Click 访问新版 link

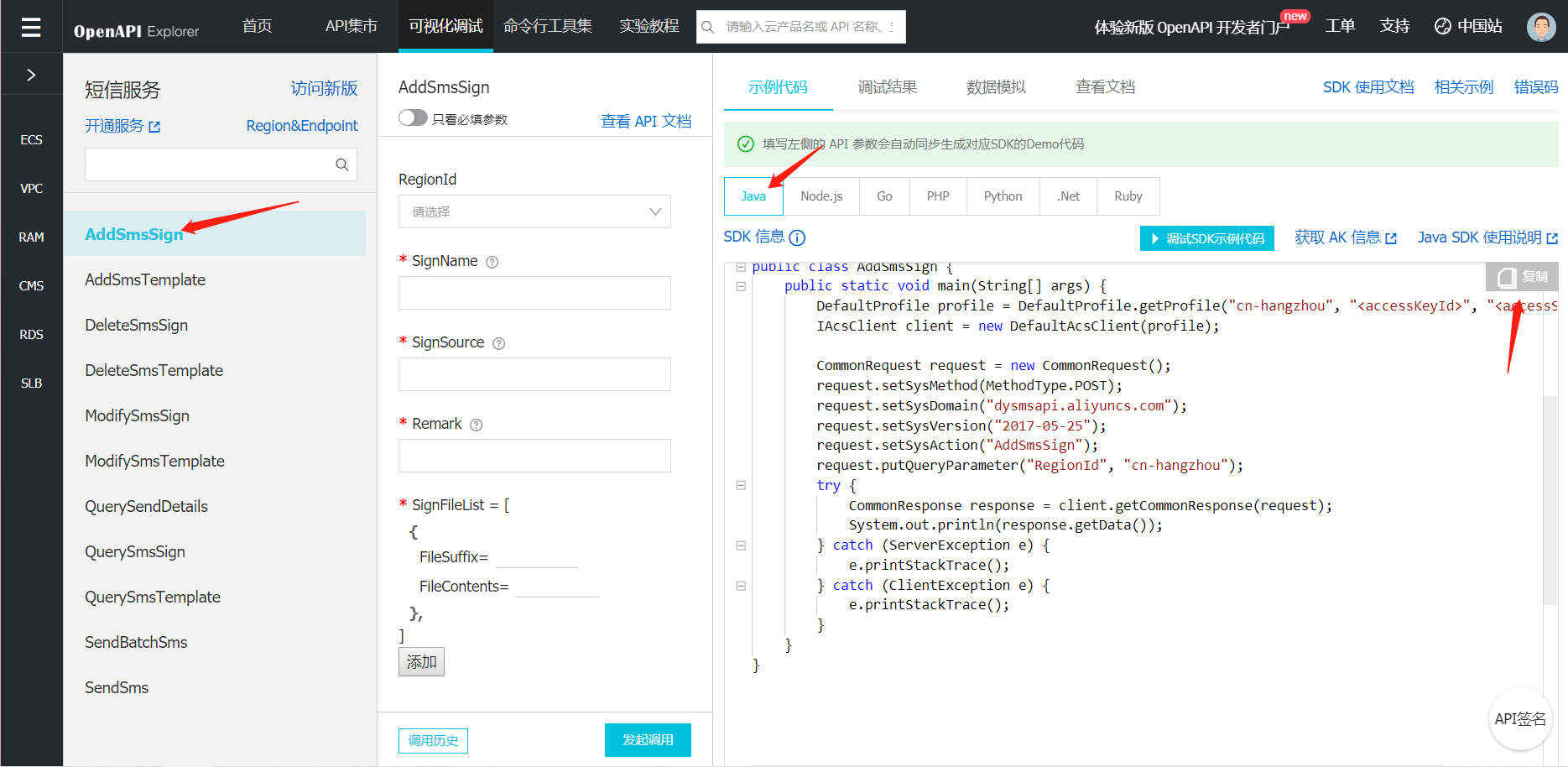(x=324, y=89)
